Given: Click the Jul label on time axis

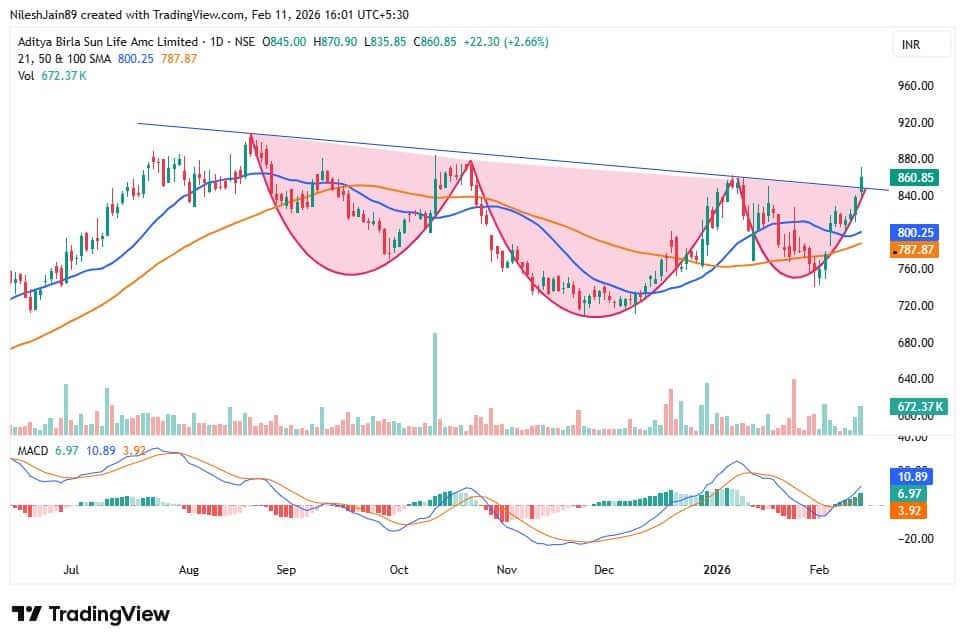Looking at the screenshot, I should (71, 570).
